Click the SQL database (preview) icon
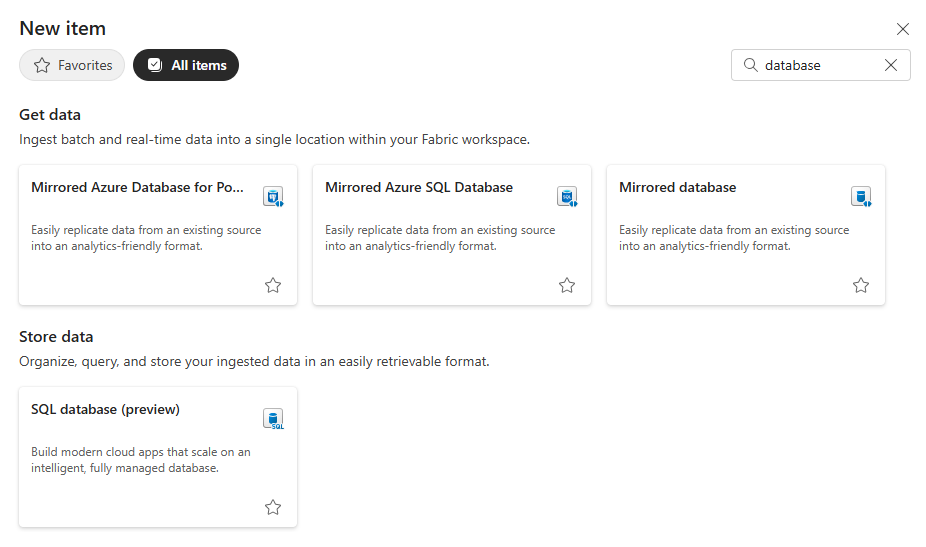Viewport: 926px width, 547px height. click(273, 418)
